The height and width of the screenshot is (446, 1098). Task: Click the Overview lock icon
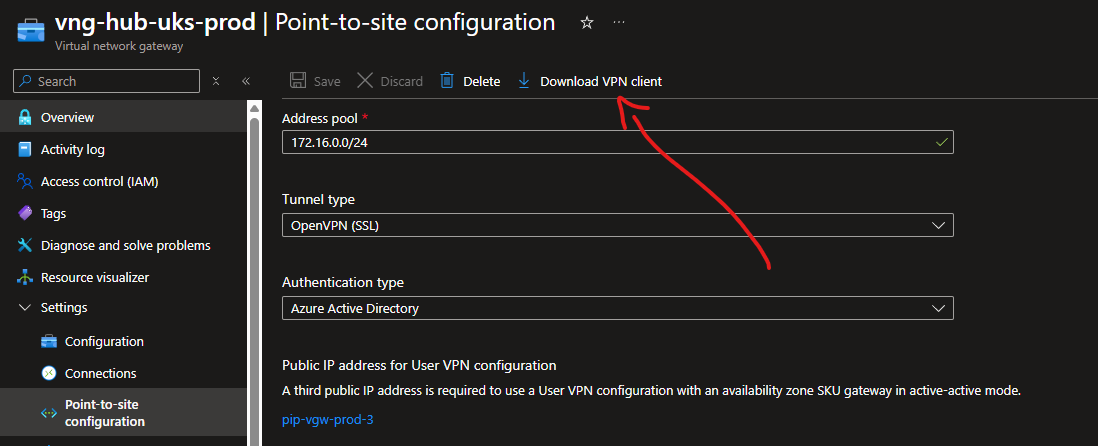25,118
